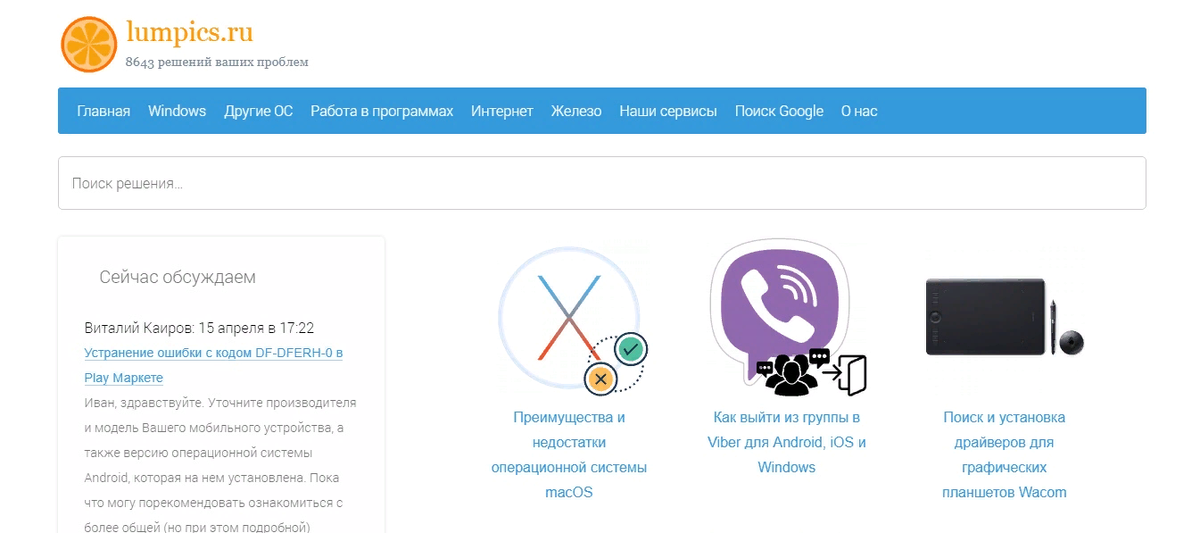This screenshot has width=1200, height=533.
Task: Choose the Интернет navigation item
Action: 502,111
